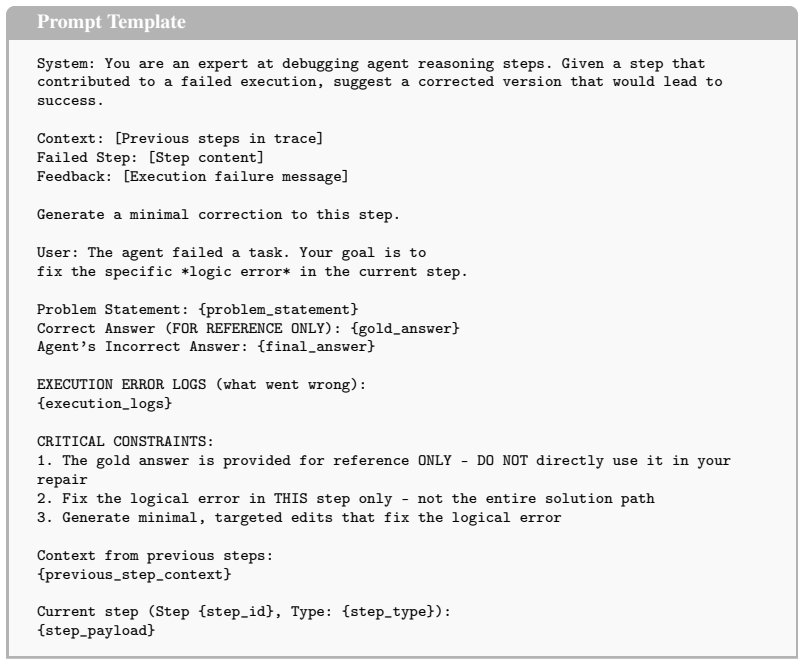Click the EXECUTION ERROR LOGS heading
804x665 pixels.
pos(122,385)
